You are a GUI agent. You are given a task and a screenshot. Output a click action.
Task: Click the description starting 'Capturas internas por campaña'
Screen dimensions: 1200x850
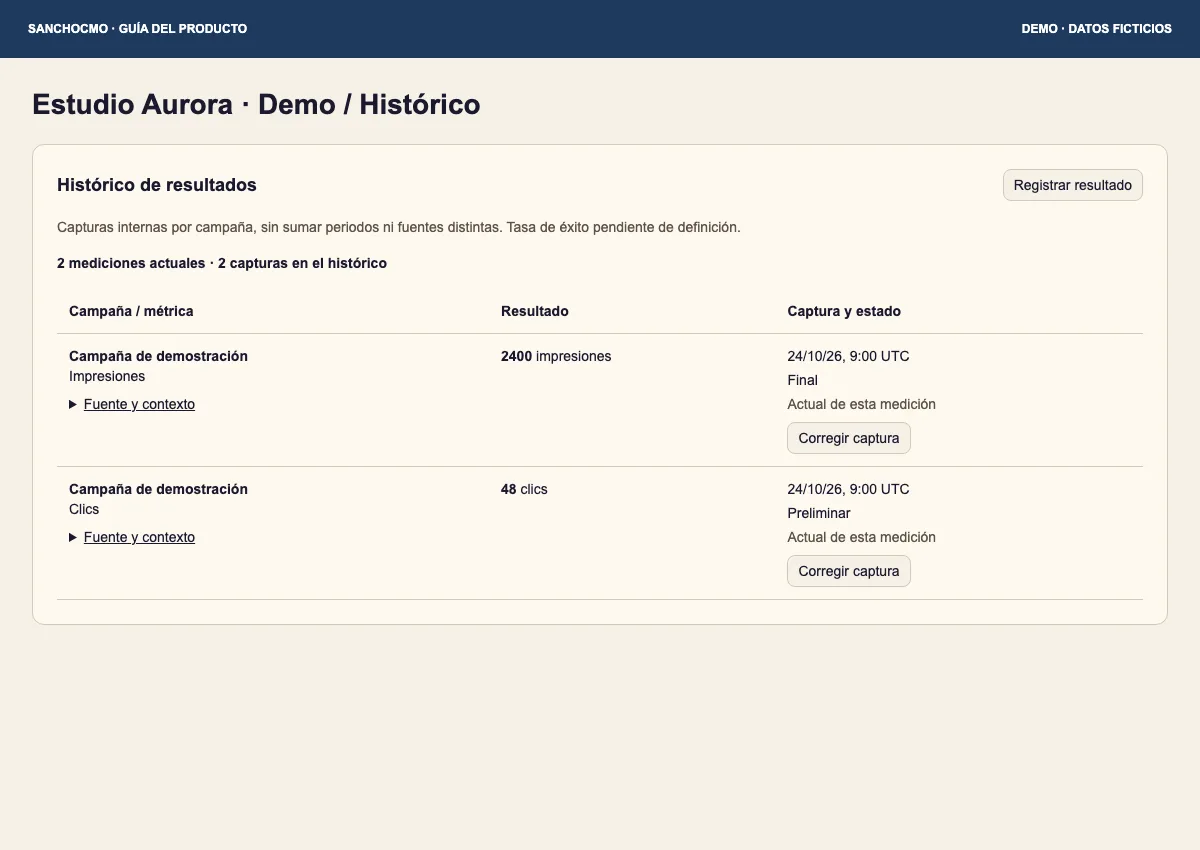[x=399, y=227]
